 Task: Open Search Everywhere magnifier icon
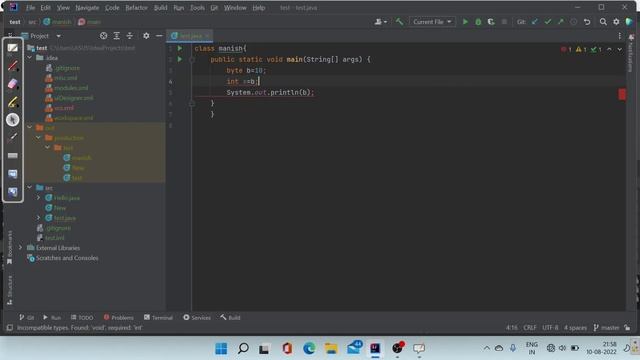pos(603,22)
